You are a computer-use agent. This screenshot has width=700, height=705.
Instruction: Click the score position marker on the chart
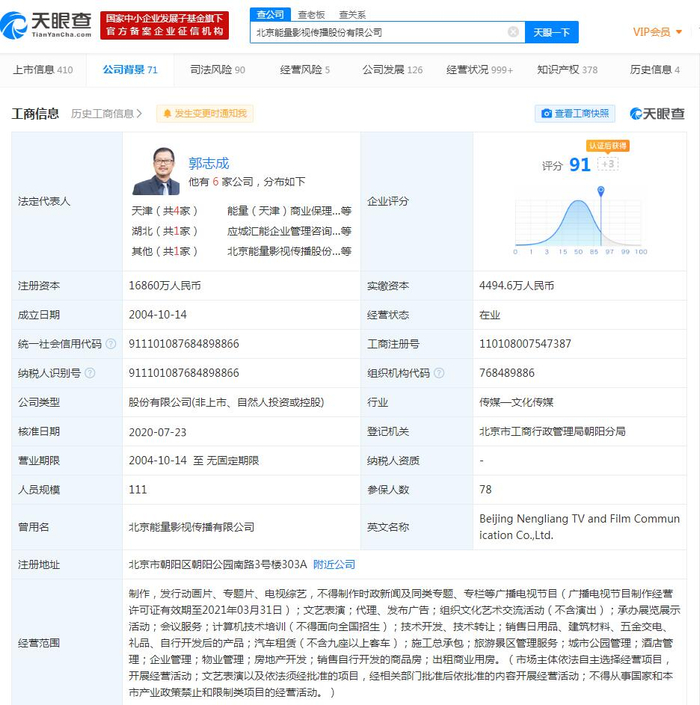tap(601, 191)
